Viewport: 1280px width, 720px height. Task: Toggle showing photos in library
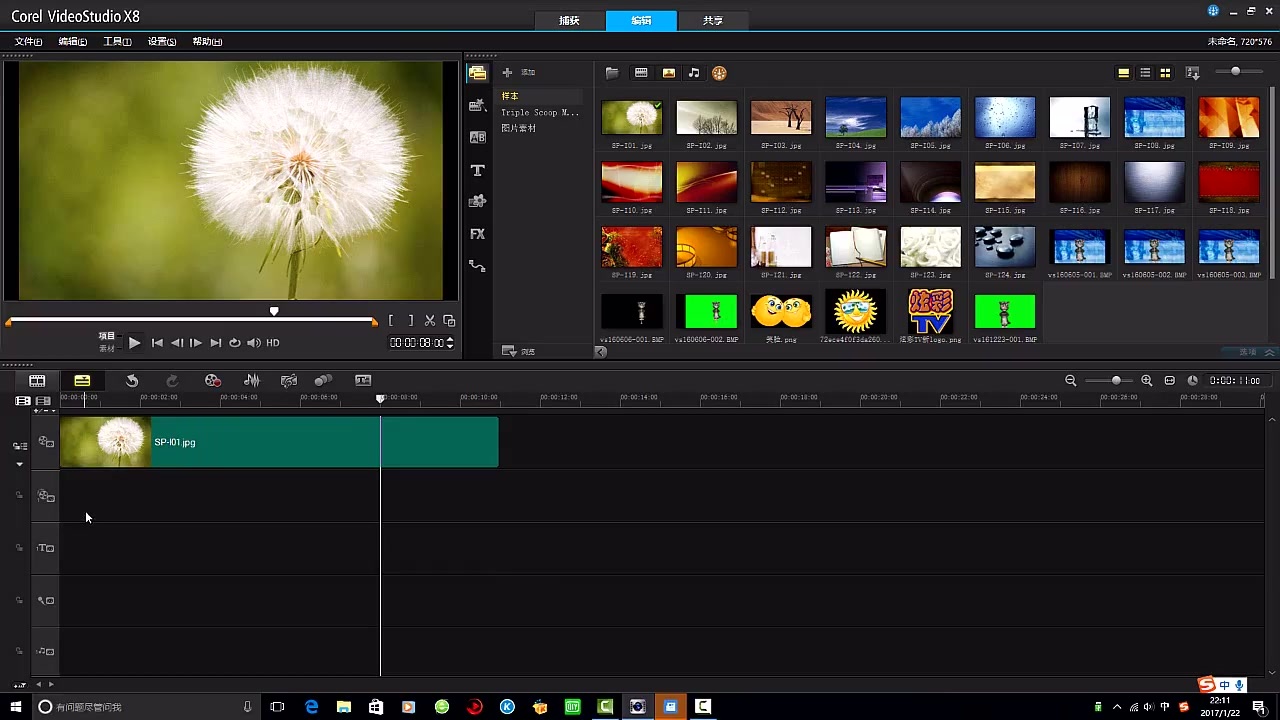[668, 73]
